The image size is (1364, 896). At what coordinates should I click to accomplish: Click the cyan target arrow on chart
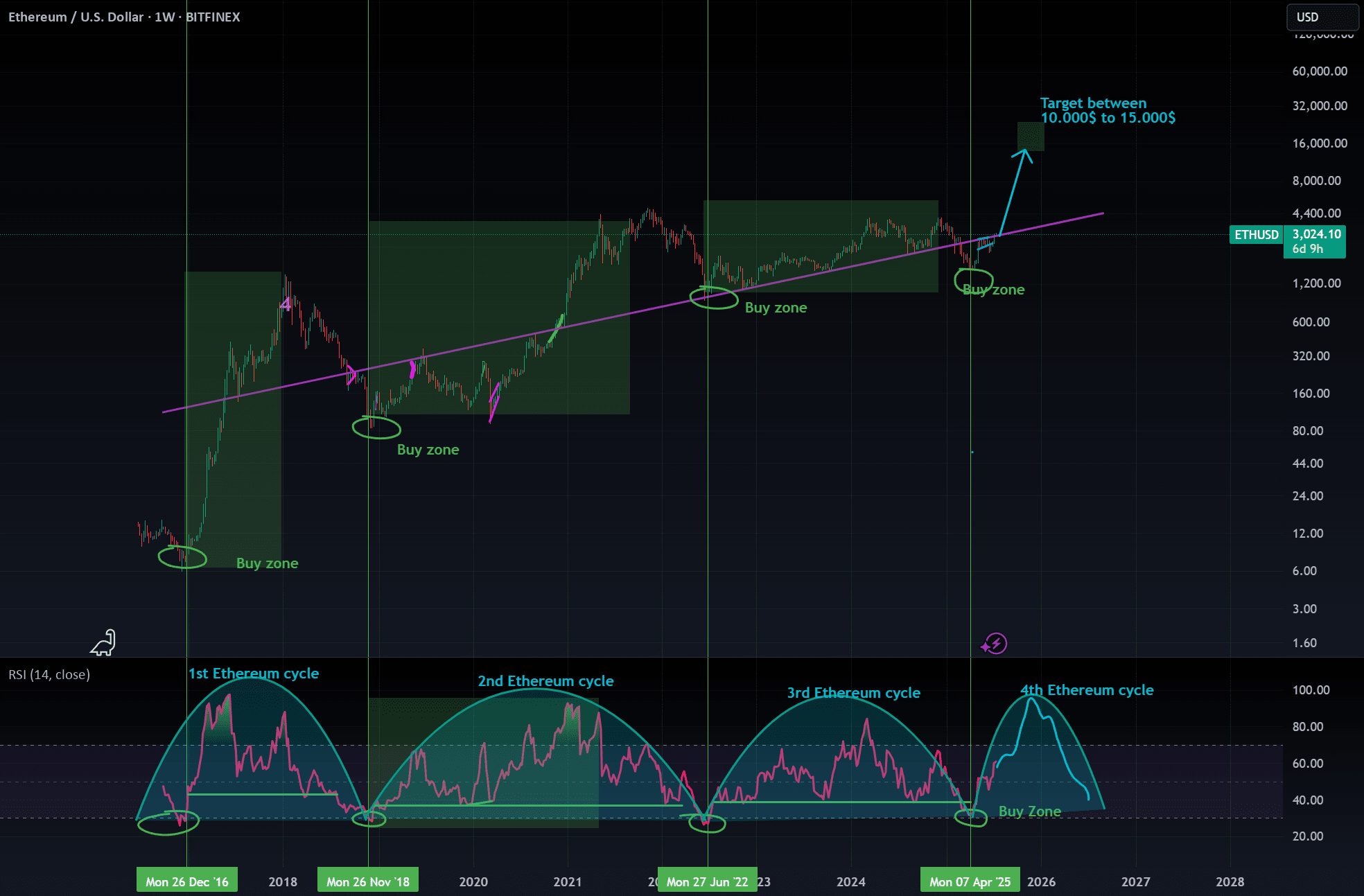pos(1013,192)
